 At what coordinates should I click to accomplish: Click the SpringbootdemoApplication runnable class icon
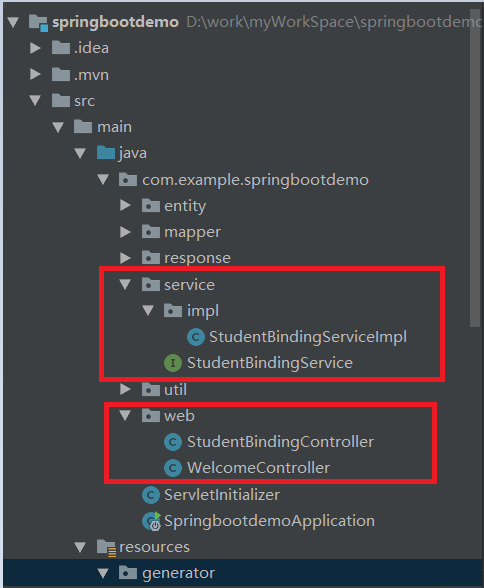coord(151,521)
